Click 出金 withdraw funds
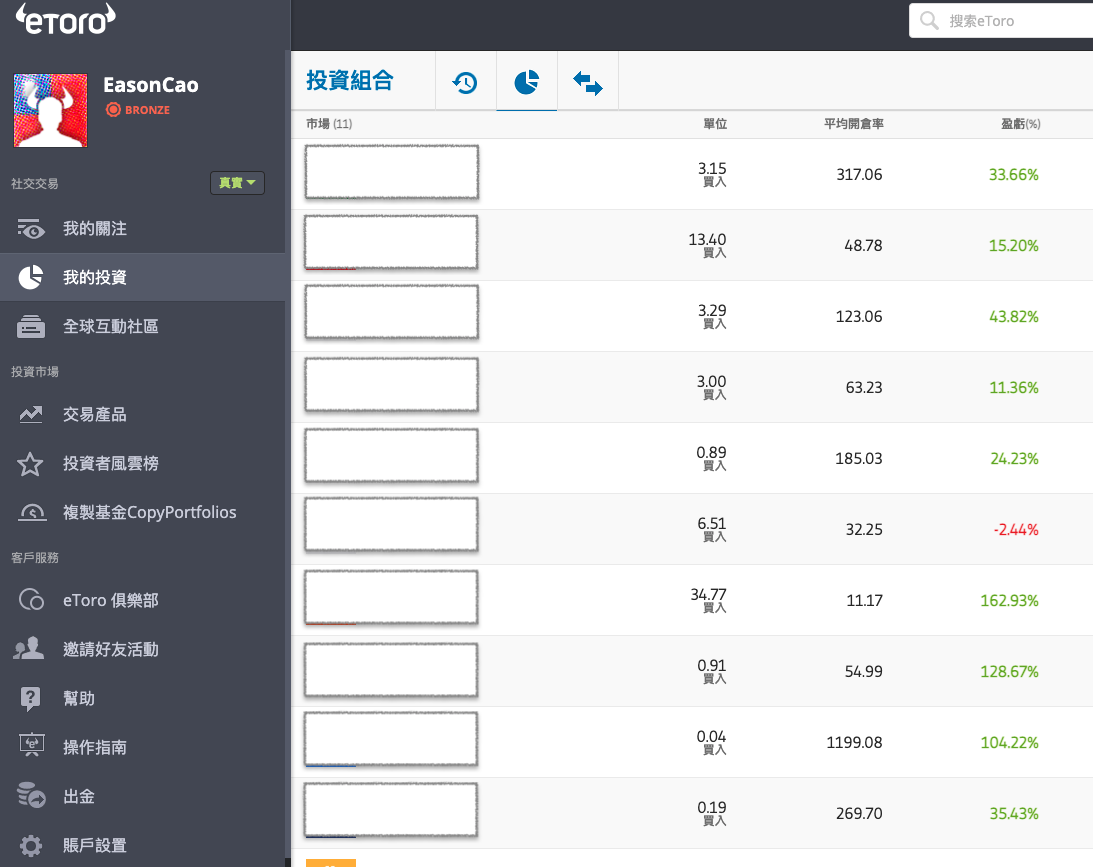Image resolution: width=1093 pixels, height=867 pixels. click(78, 796)
